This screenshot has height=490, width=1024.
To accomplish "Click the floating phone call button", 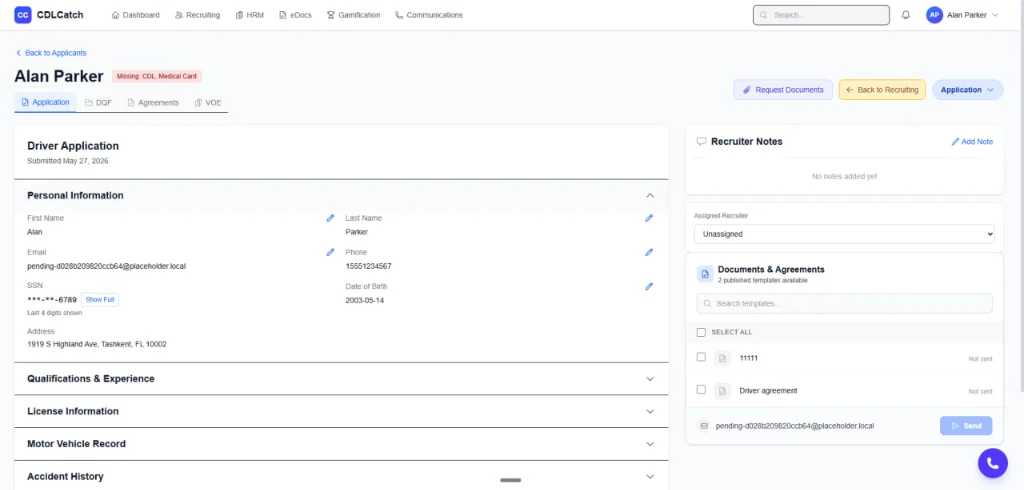I will (993, 463).
